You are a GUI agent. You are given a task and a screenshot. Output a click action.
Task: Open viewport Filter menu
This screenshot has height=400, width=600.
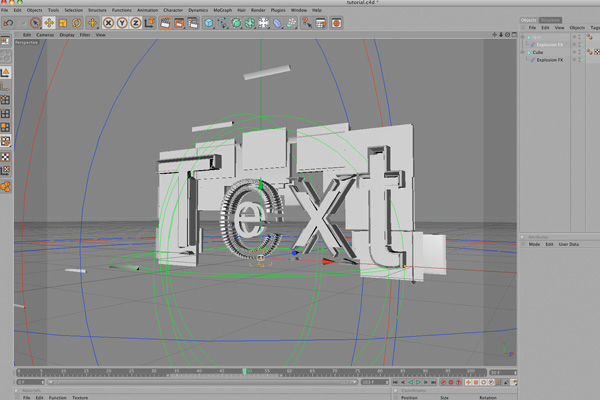click(85, 35)
